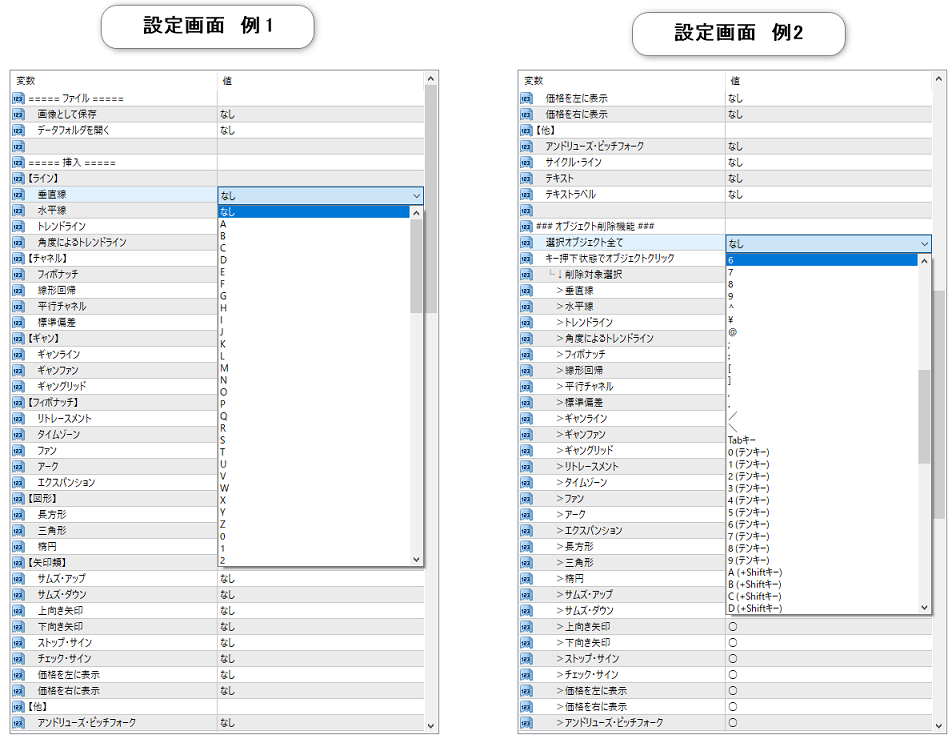This screenshot has height=743, width=952.
Task: Open the 選択オブジェクト全て value combo box arrow
Action: [x=924, y=244]
